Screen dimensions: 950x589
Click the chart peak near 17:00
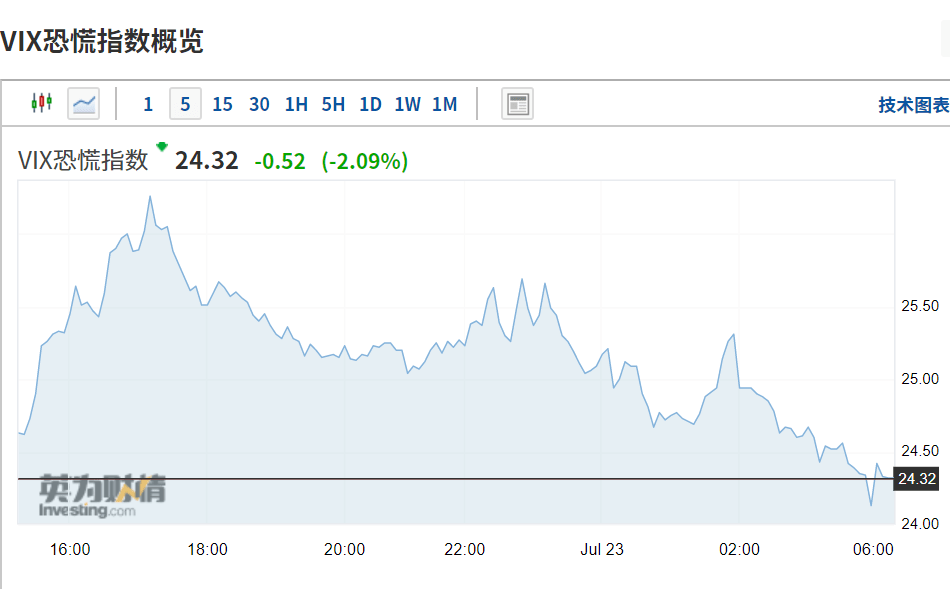150,197
